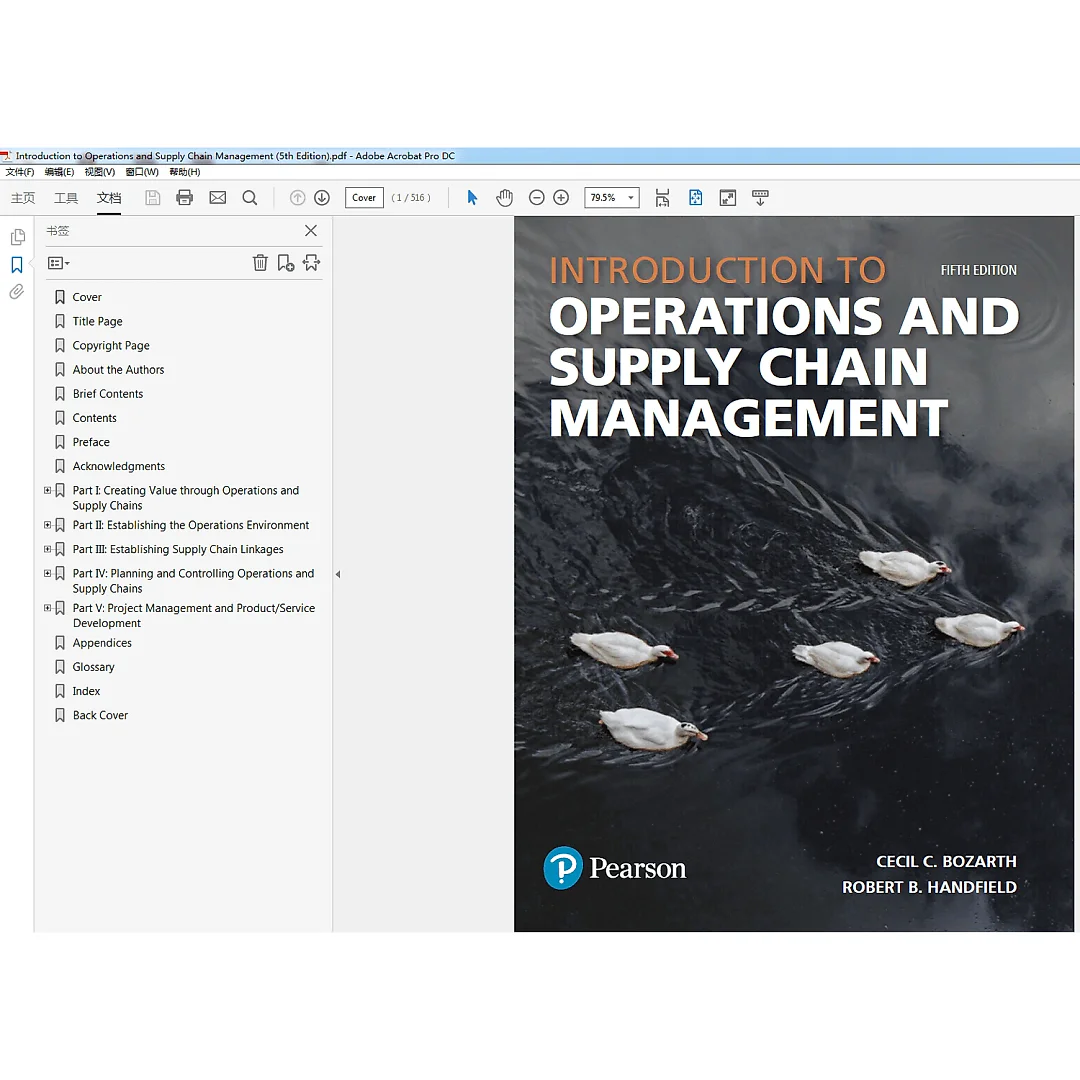Screen dimensions: 1080x1080
Task: Select Part III: Establishing Supply Chain Linkages
Action: pos(178,549)
